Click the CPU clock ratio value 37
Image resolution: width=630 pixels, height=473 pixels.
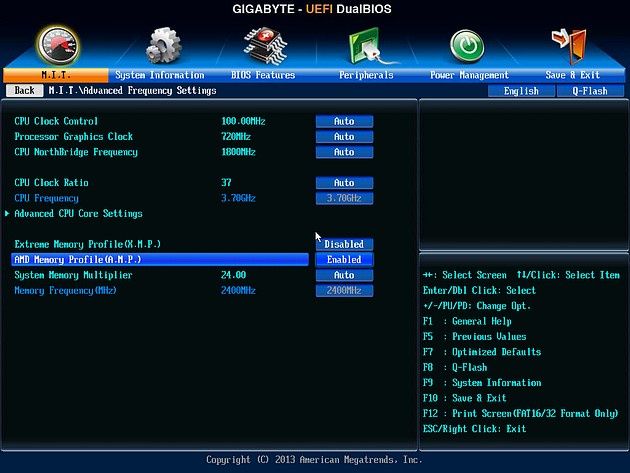pyautogui.click(x=226, y=183)
